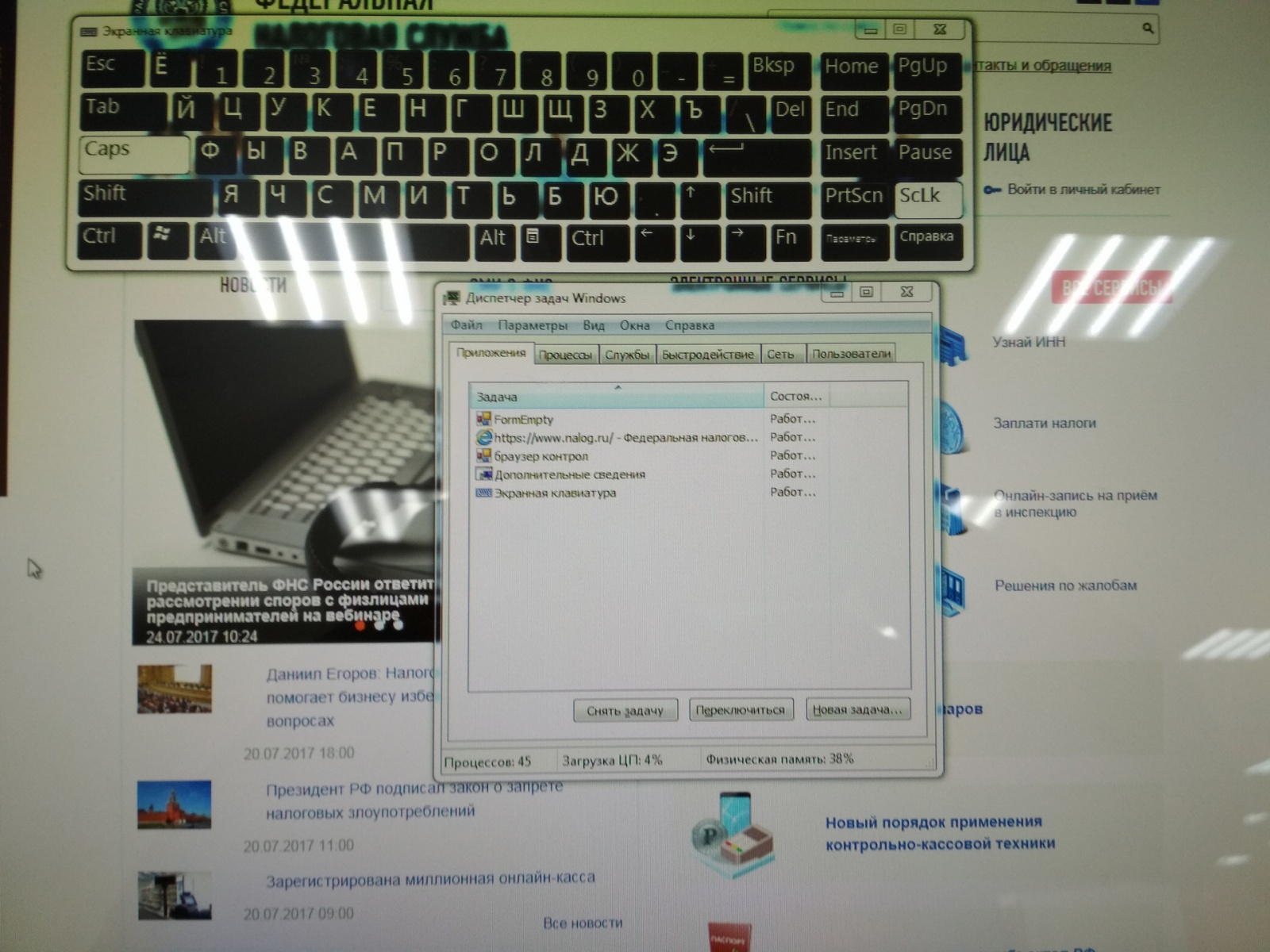Tap the Bksp key on the on-screen keyboard
Screen dimensions: 1270x952
[x=779, y=71]
